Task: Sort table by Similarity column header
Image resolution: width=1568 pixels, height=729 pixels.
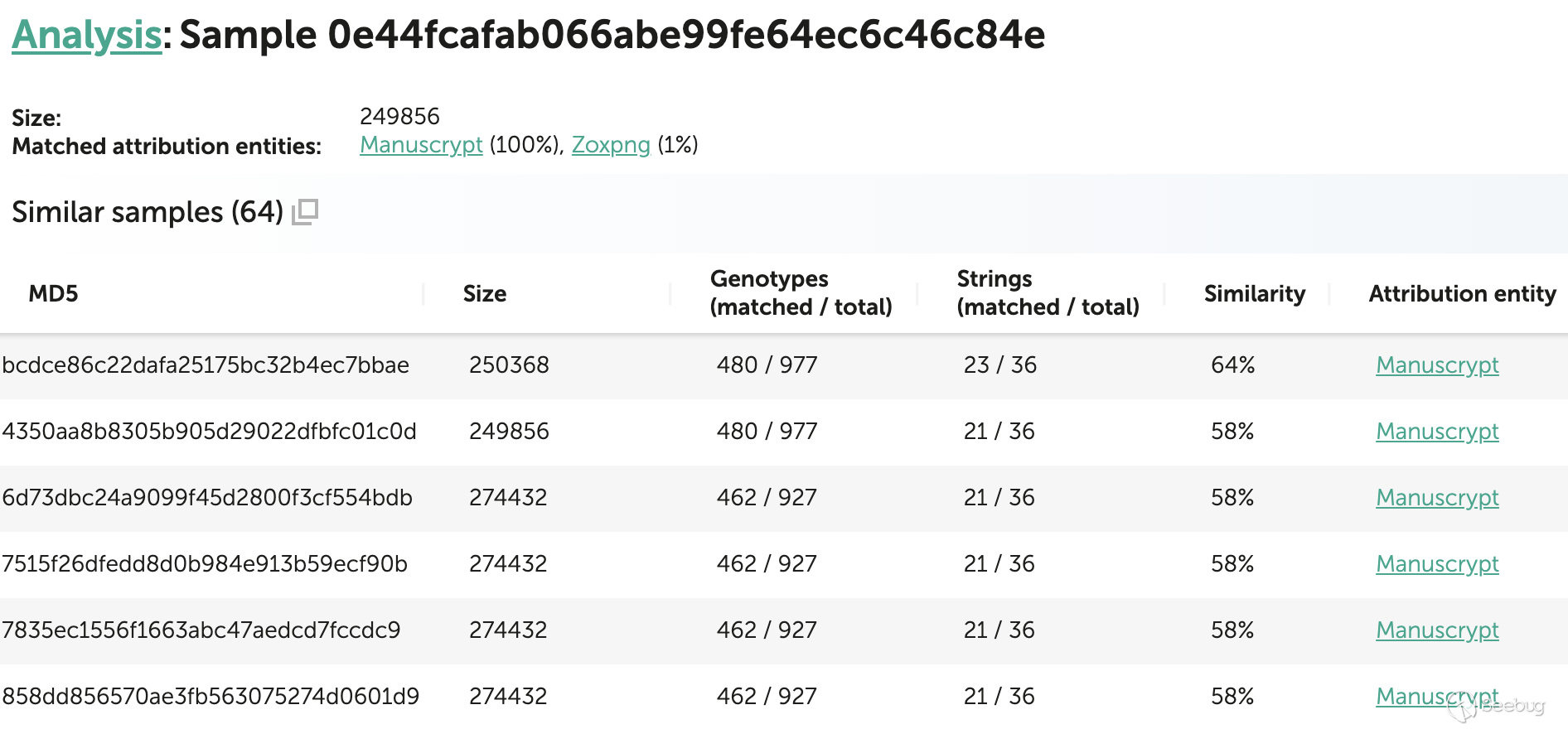Action: pos(1254,293)
